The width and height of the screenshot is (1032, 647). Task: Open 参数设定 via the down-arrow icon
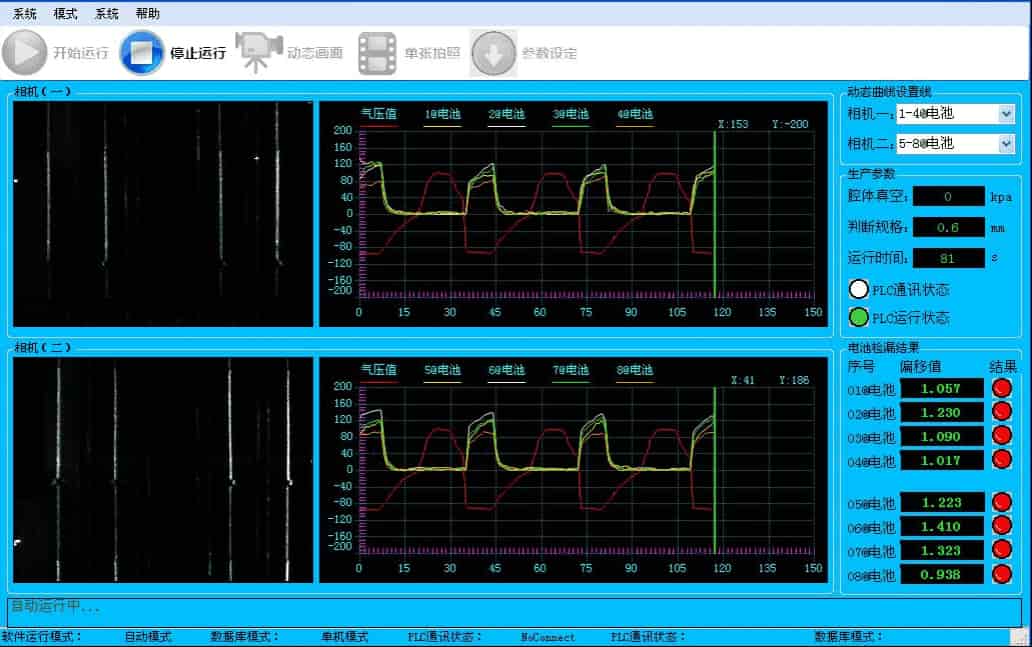coord(493,53)
